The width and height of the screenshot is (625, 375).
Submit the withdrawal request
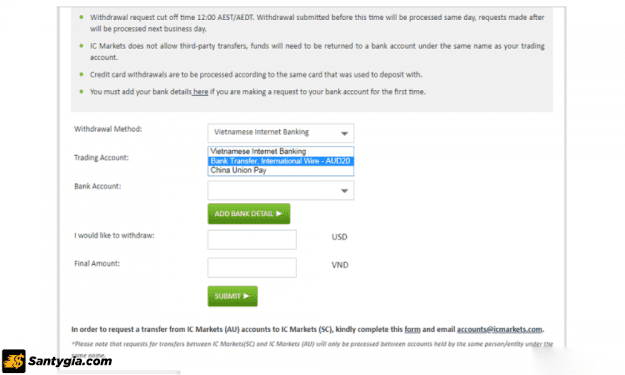pyautogui.click(x=232, y=296)
